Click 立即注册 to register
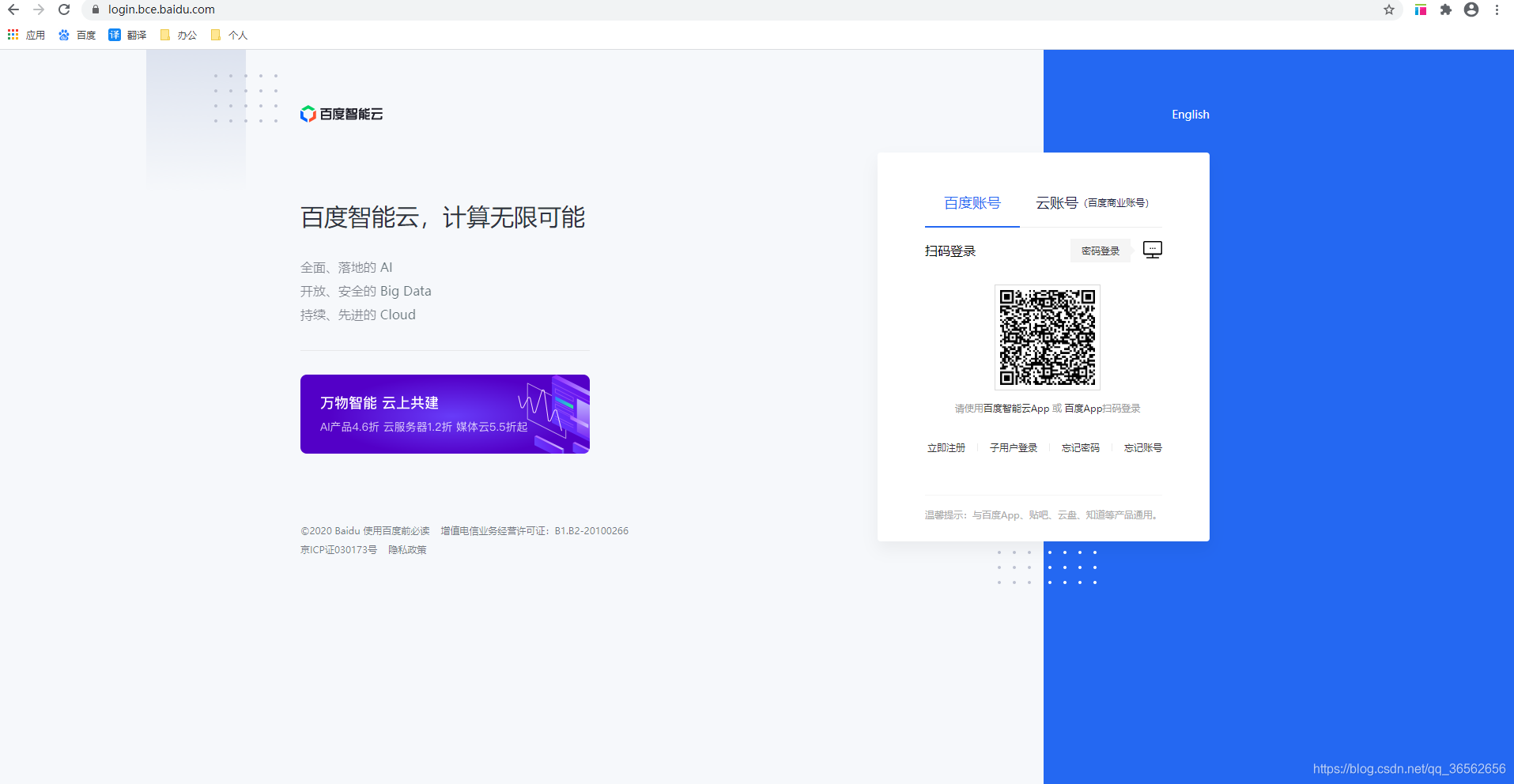This screenshot has height=784, width=1514. coord(946,448)
